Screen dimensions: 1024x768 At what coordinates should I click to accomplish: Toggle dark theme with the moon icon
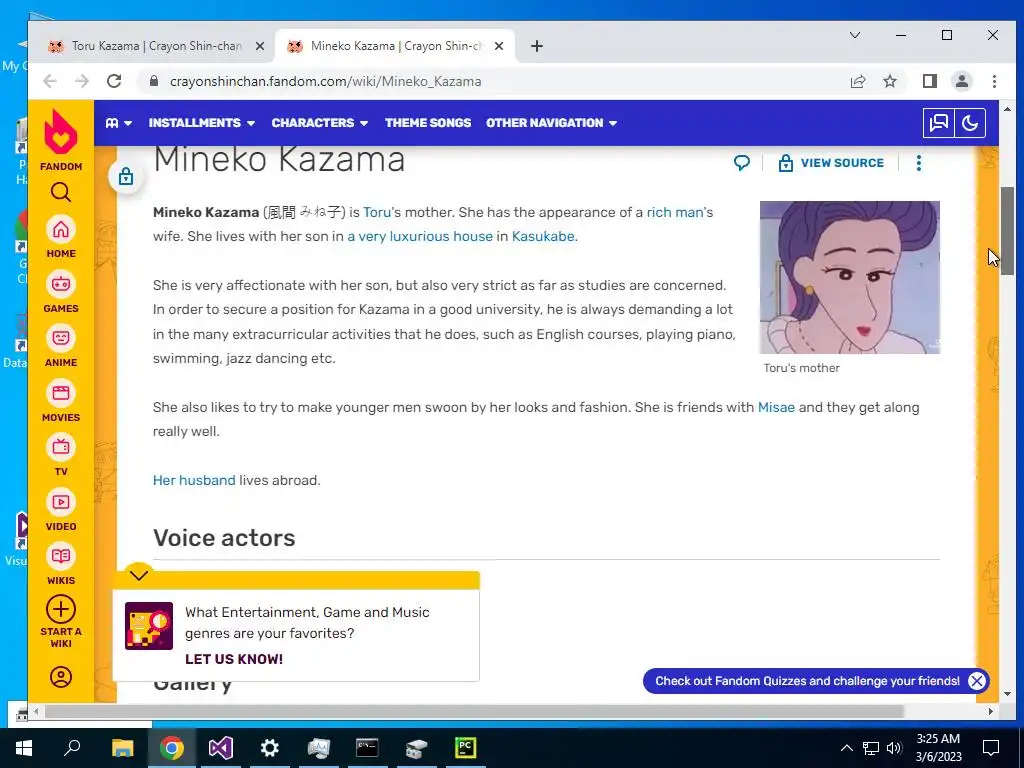coord(970,123)
